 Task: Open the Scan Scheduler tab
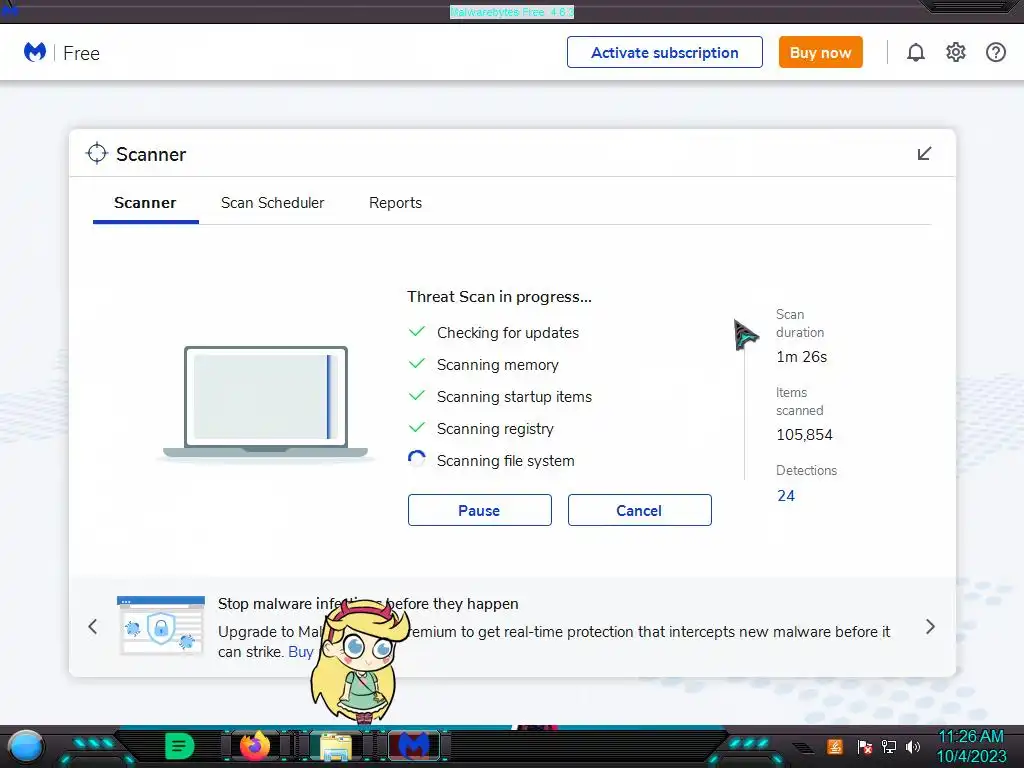272,202
